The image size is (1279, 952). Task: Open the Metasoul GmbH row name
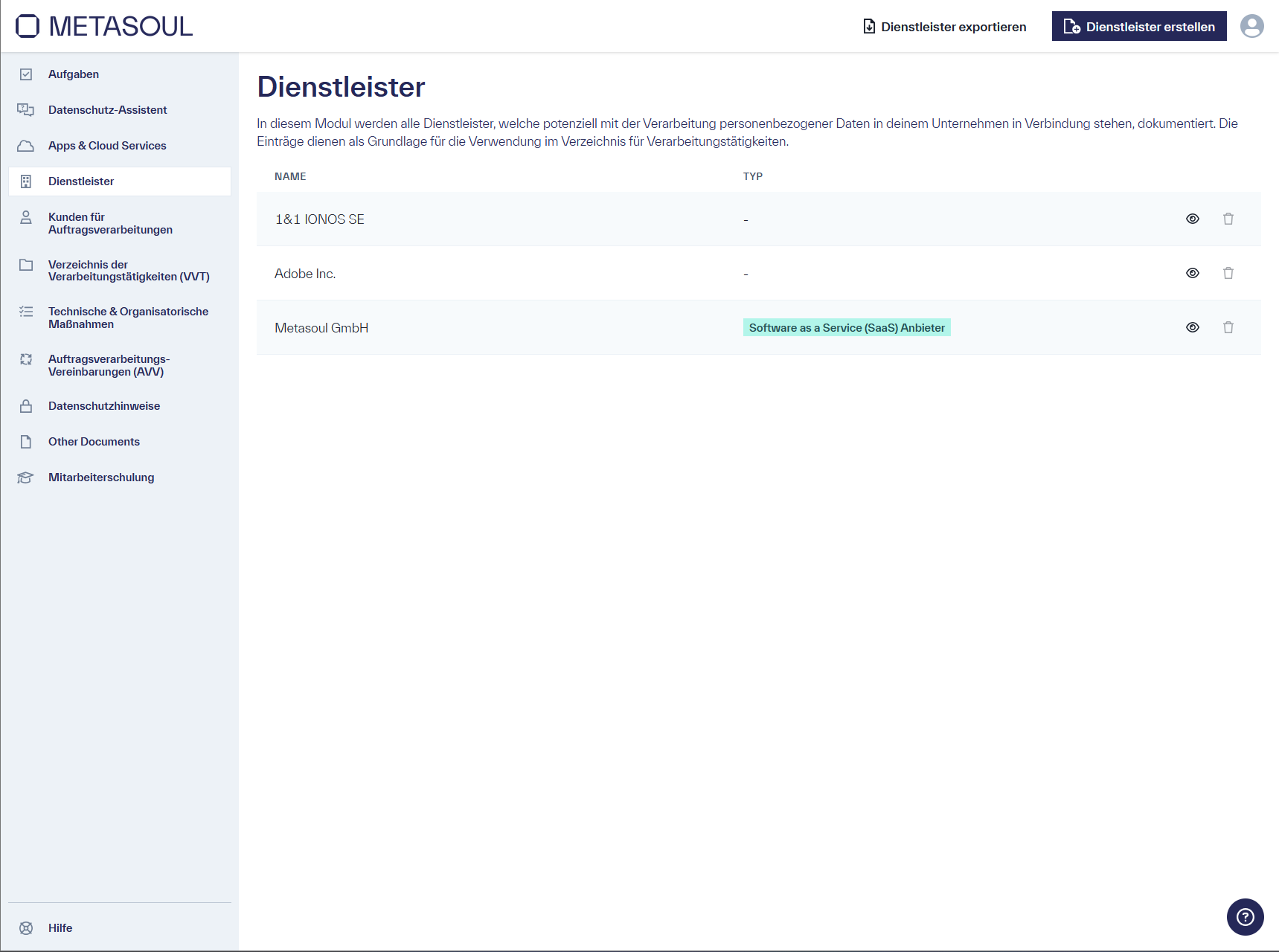point(321,328)
